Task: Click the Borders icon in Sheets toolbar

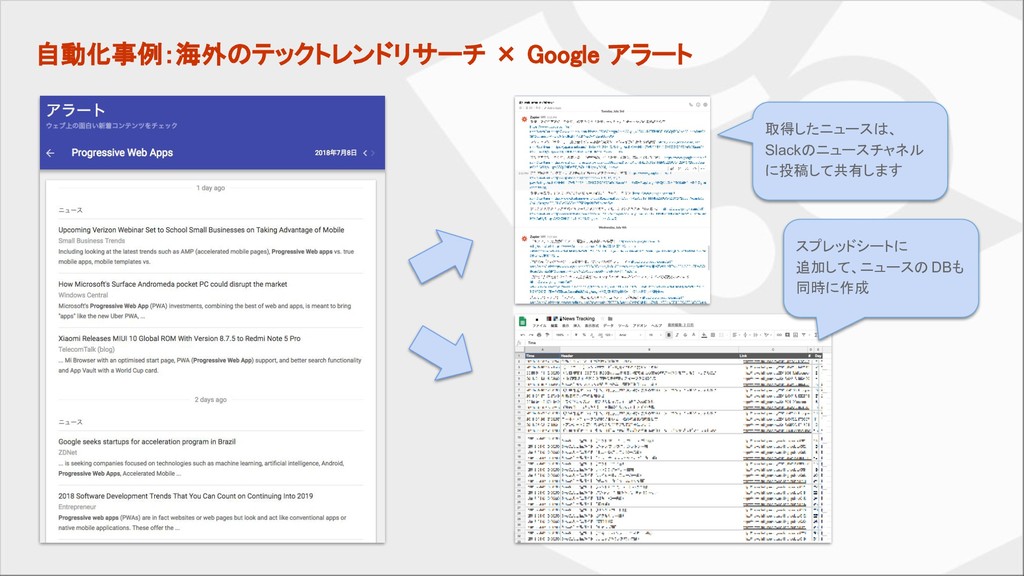Action: point(713,335)
